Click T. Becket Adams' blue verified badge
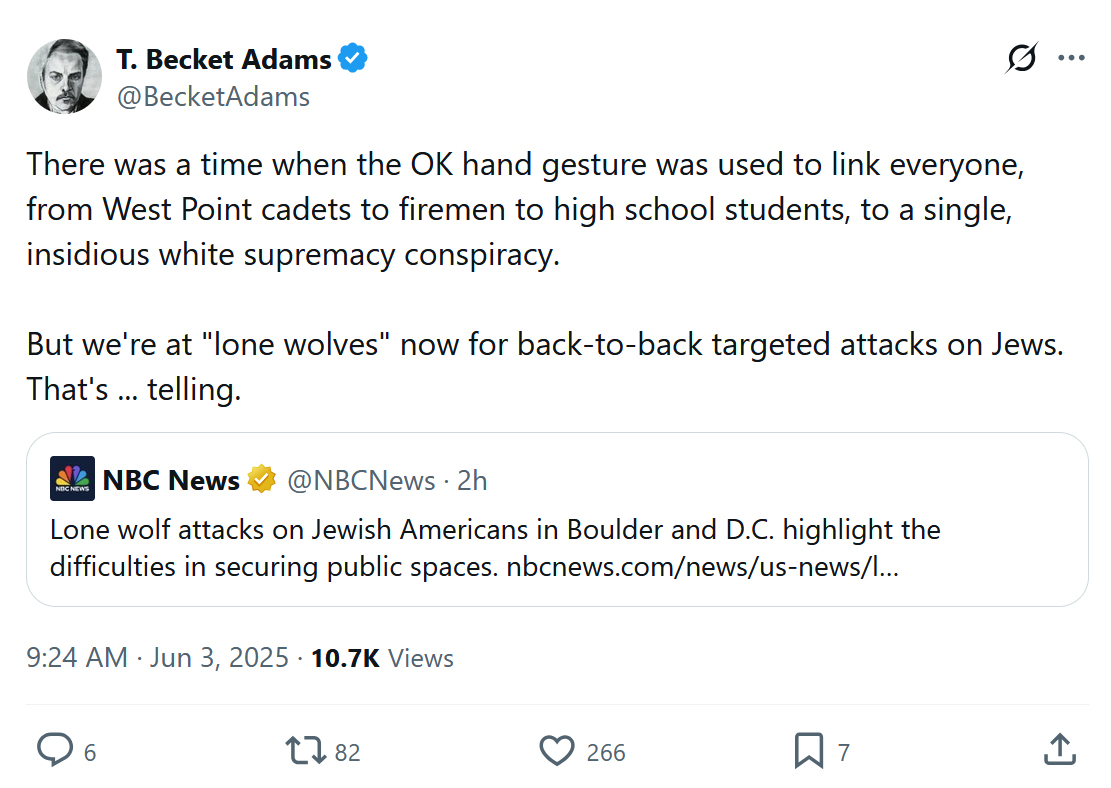The height and width of the screenshot is (788, 1111). (353, 59)
